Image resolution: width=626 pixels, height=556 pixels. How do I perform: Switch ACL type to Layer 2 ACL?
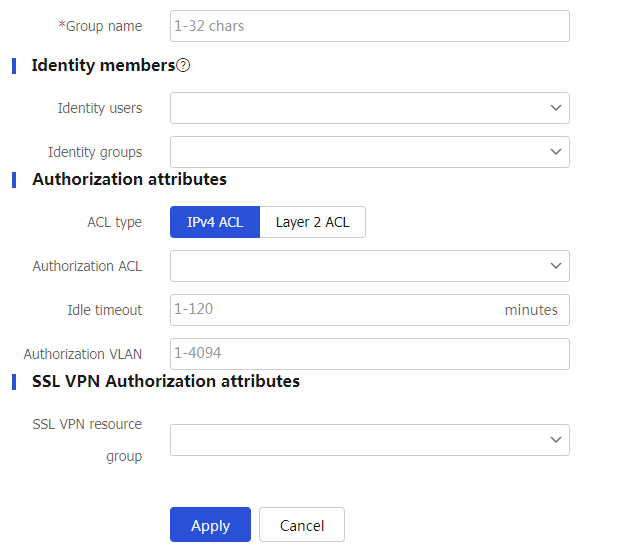coord(312,222)
